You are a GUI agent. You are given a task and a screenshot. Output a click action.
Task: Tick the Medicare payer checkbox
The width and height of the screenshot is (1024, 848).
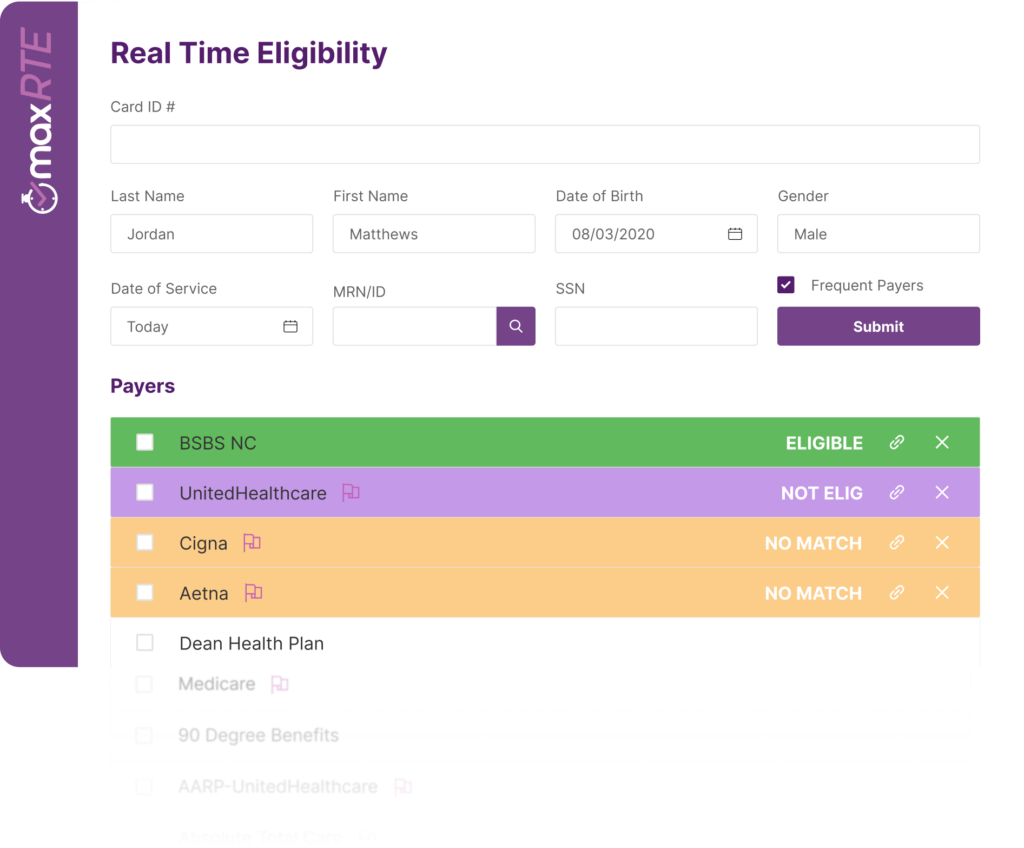pos(144,684)
